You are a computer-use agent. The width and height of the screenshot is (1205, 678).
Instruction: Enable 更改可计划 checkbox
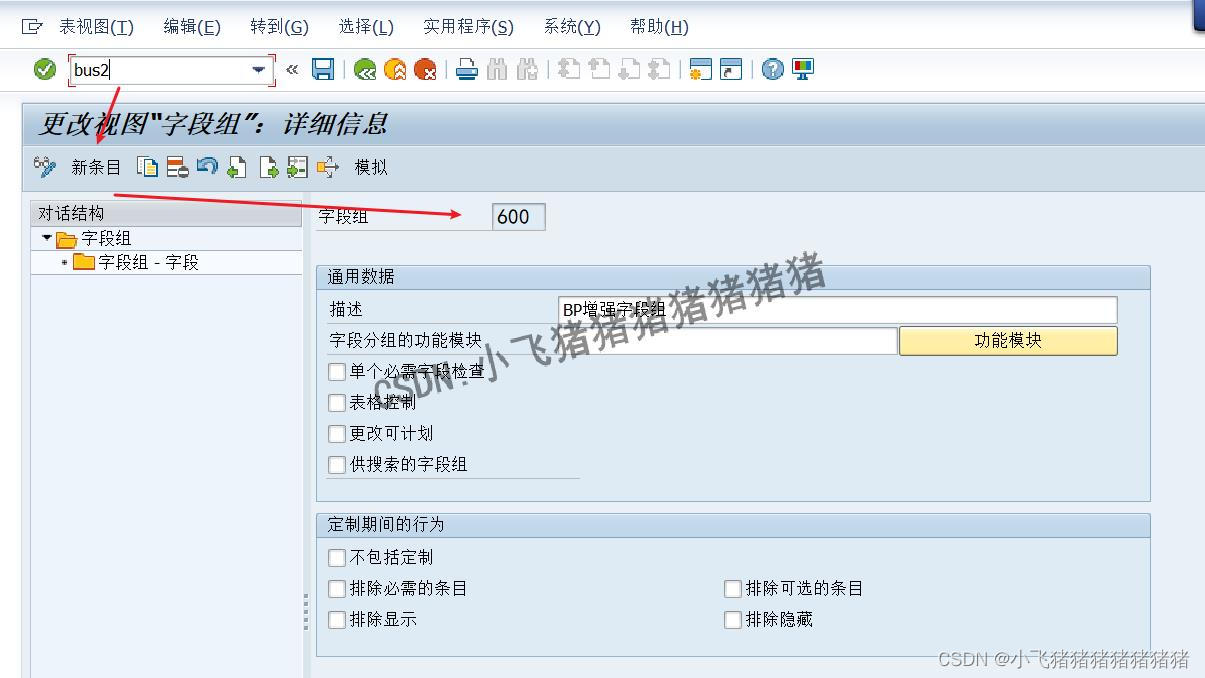tap(337, 434)
